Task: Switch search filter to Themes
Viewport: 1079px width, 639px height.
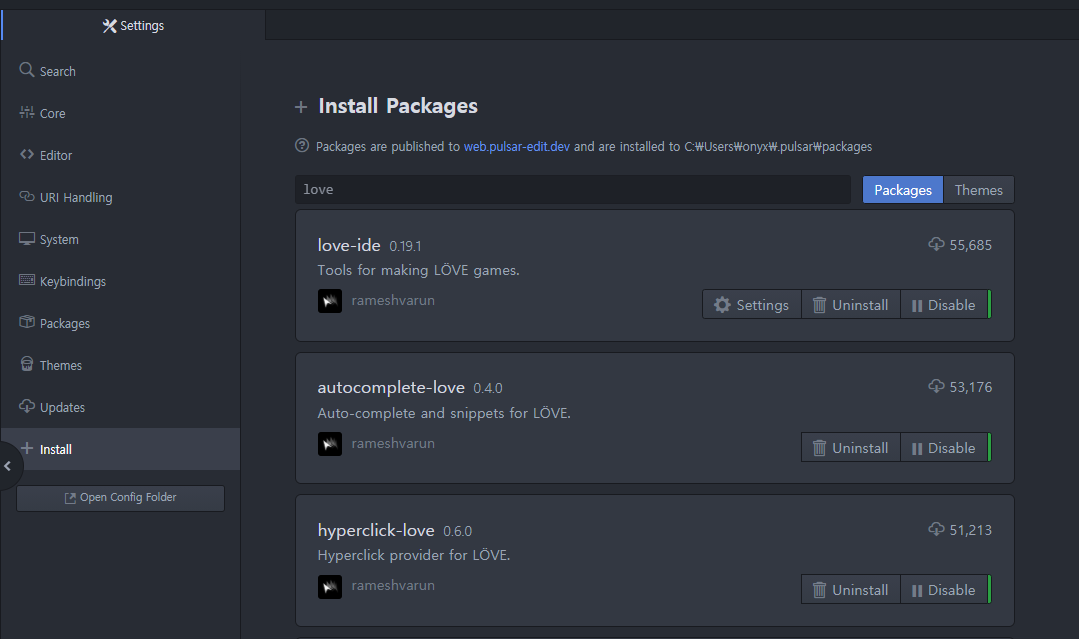Action: point(979,190)
